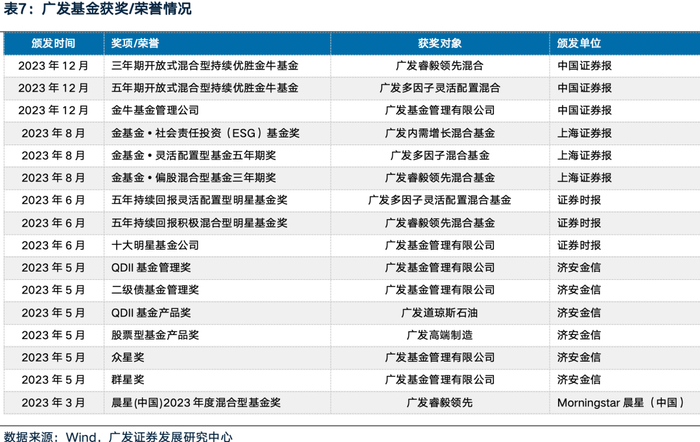The height and width of the screenshot is (442, 700).
Task: Click '2023 年 8 月' in ESG 基金奖 row
Action: coord(53,133)
